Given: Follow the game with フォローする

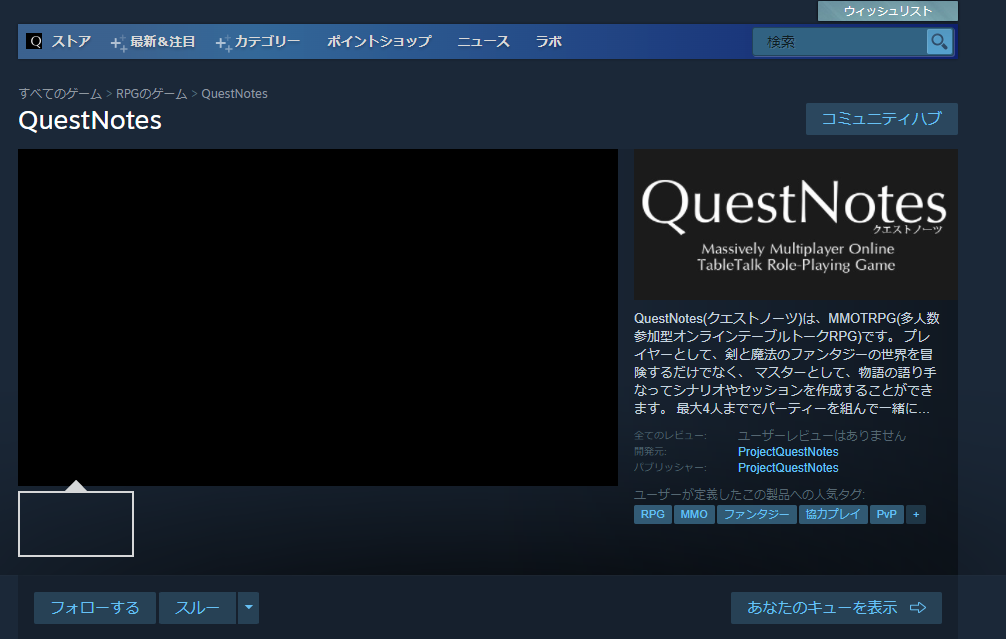Looking at the screenshot, I should tap(95, 608).
